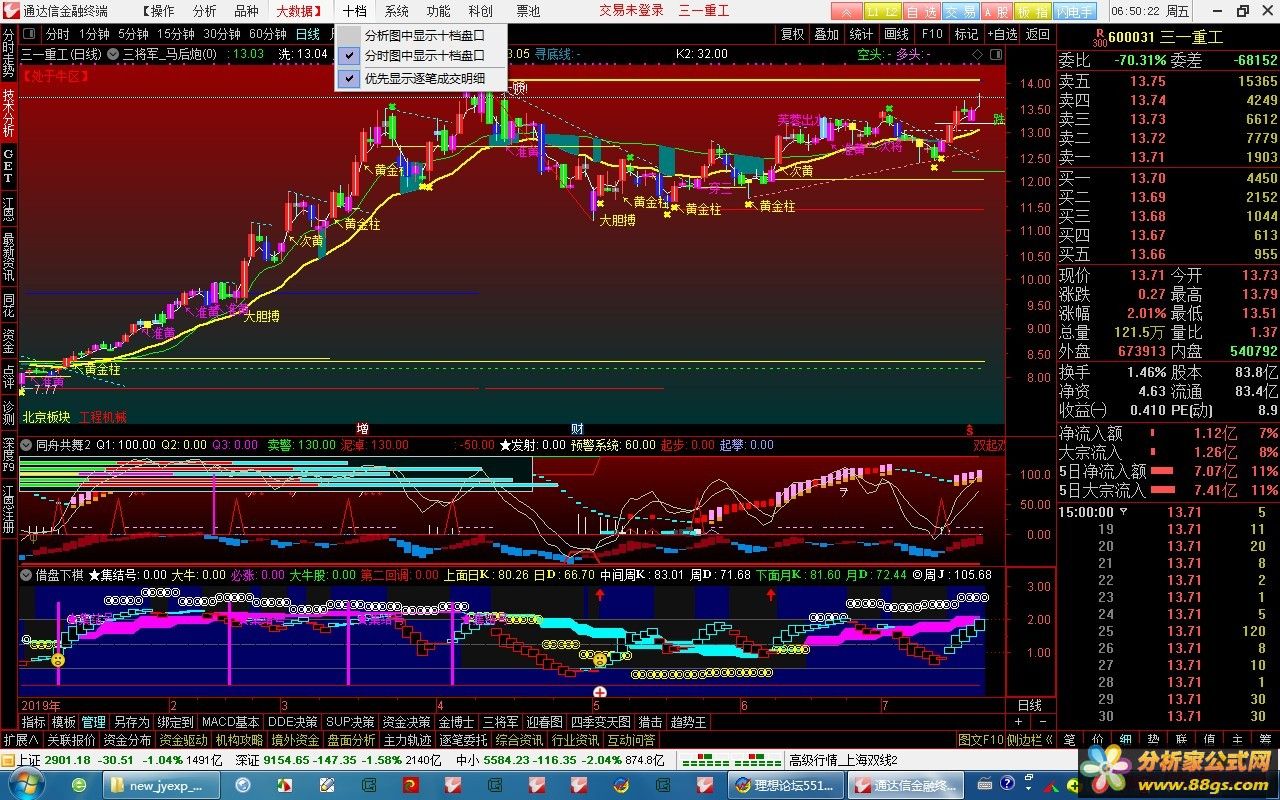Open GET sidebar tab

tap(8, 165)
